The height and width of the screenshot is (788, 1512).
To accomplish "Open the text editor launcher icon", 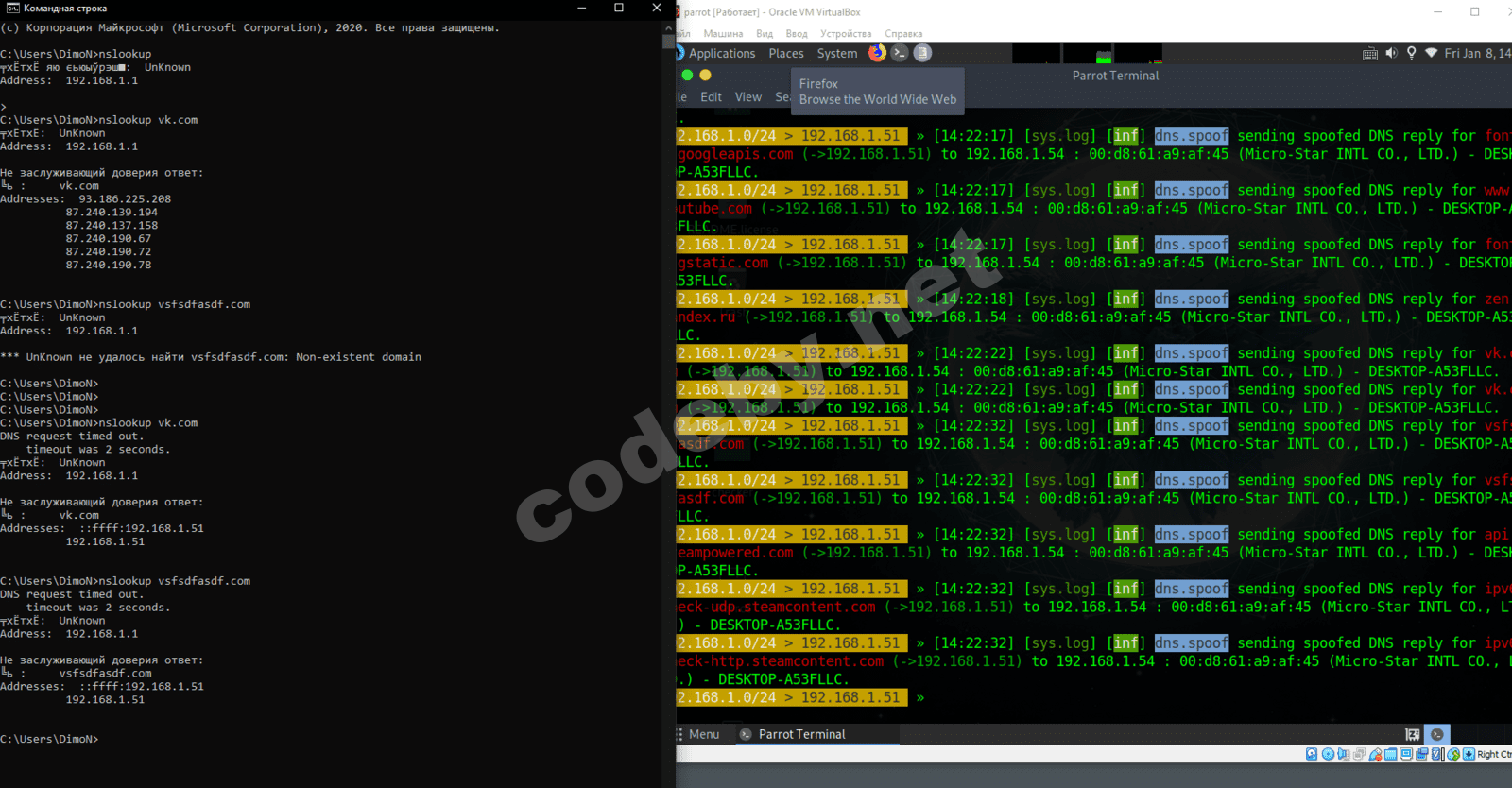I will pos(922,53).
